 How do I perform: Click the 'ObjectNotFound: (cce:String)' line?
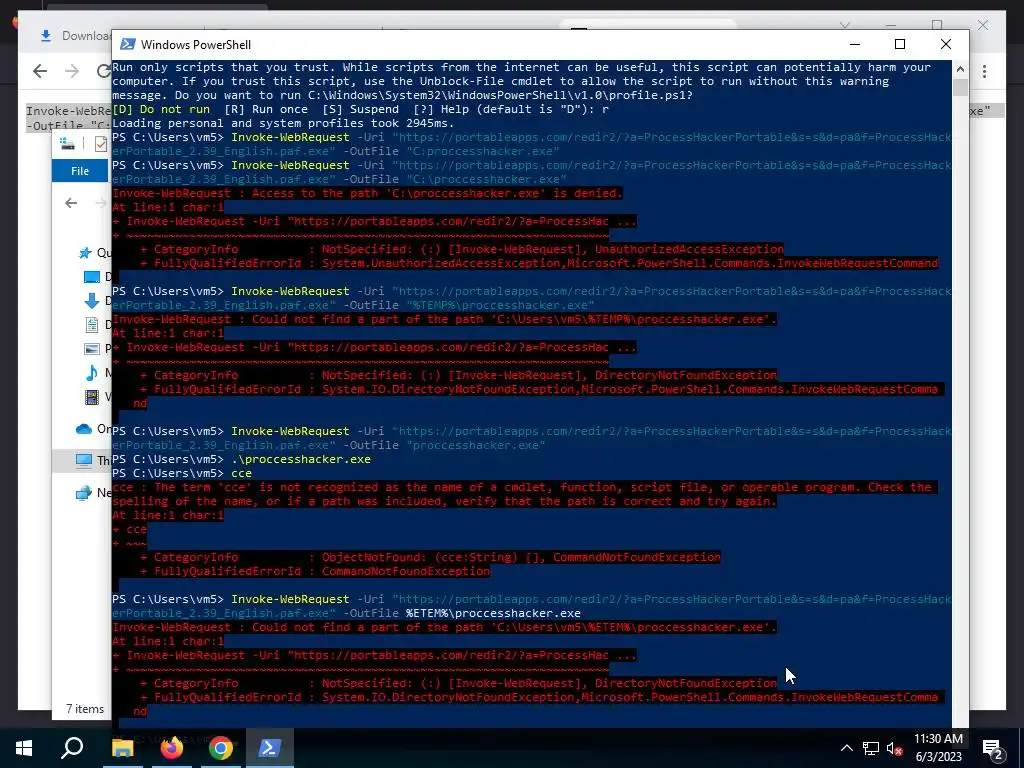(430, 557)
